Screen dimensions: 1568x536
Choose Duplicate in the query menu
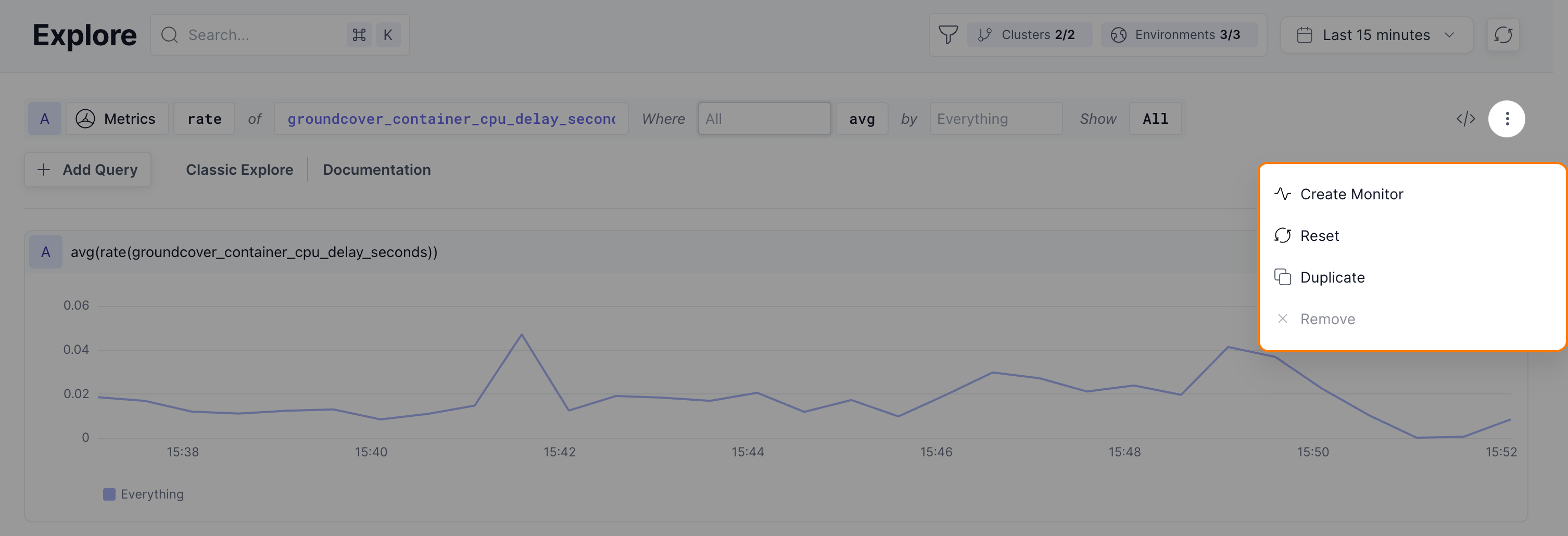[1332, 277]
